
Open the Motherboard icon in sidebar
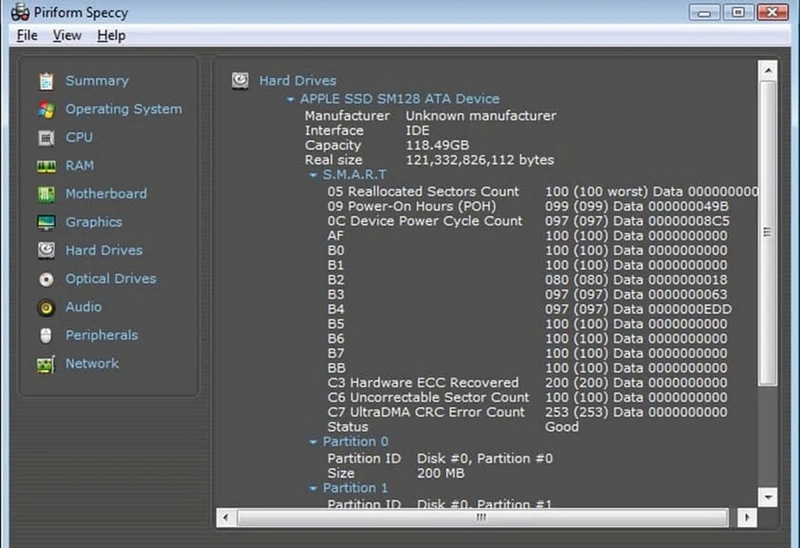[46, 194]
